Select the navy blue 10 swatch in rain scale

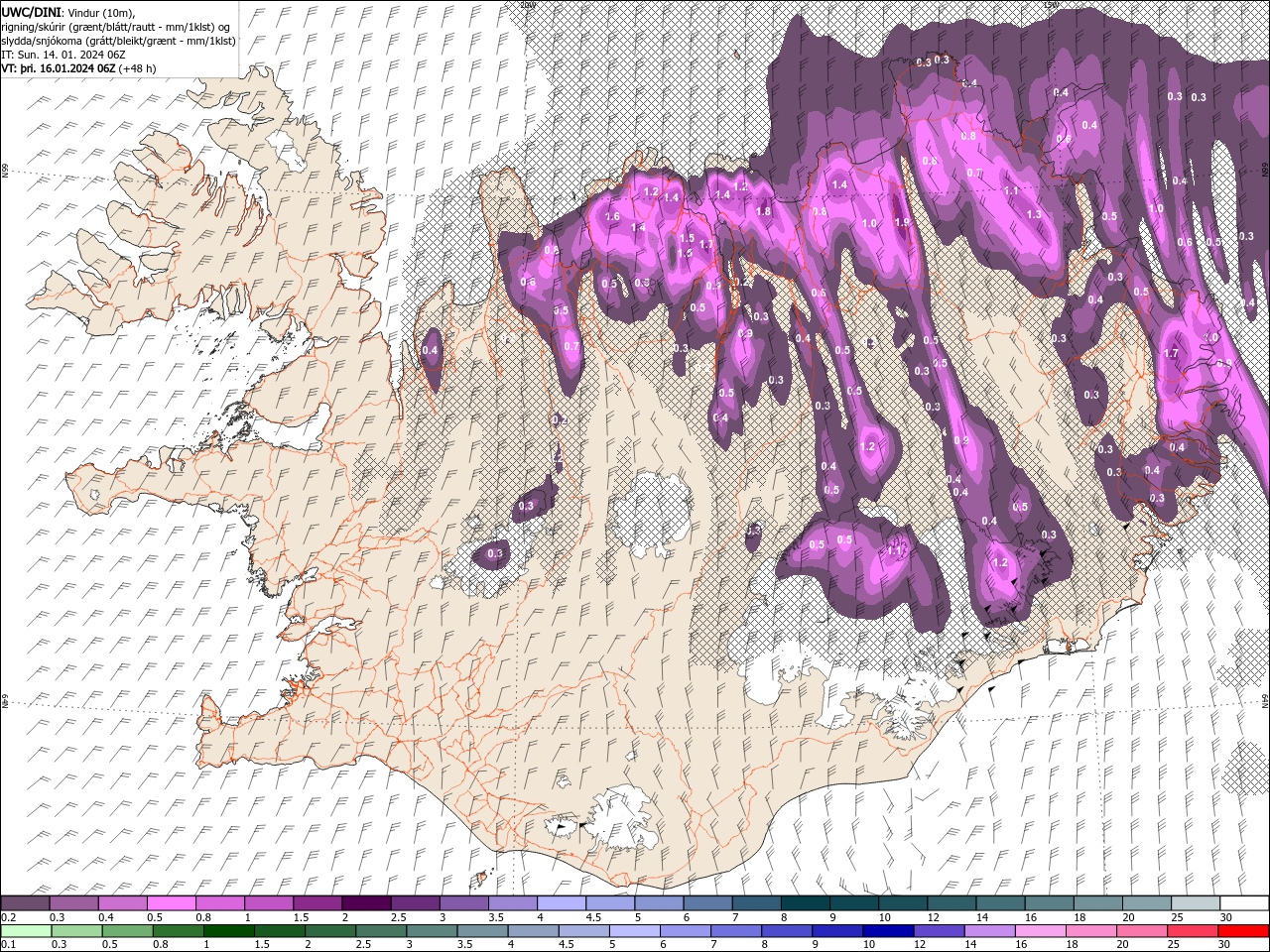pyautogui.click(x=890, y=930)
